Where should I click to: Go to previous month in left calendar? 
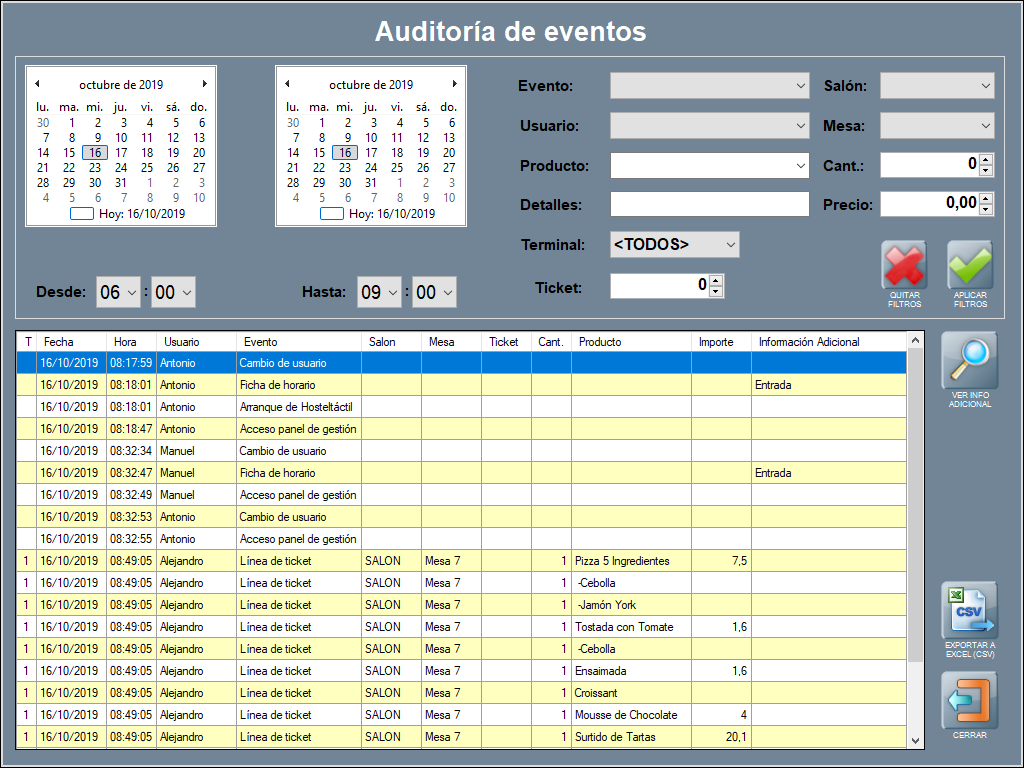point(37,84)
